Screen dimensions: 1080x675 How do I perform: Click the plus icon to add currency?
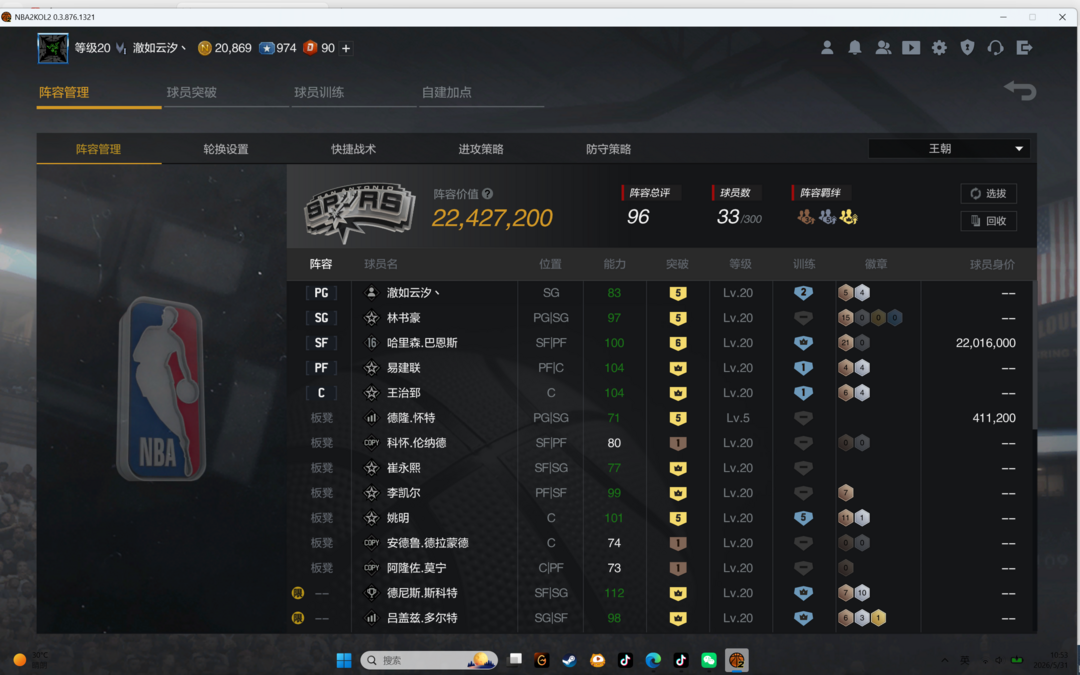[346, 48]
